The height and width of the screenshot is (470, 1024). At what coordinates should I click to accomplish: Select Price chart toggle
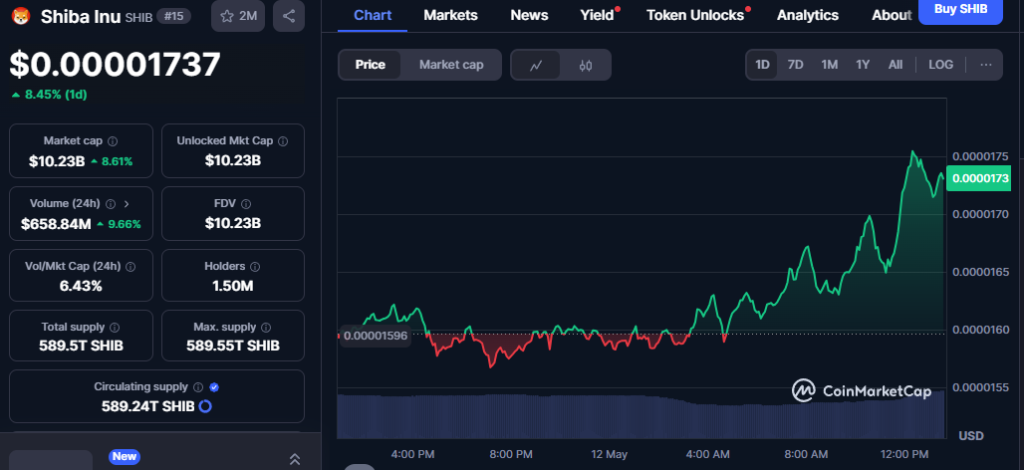click(370, 65)
